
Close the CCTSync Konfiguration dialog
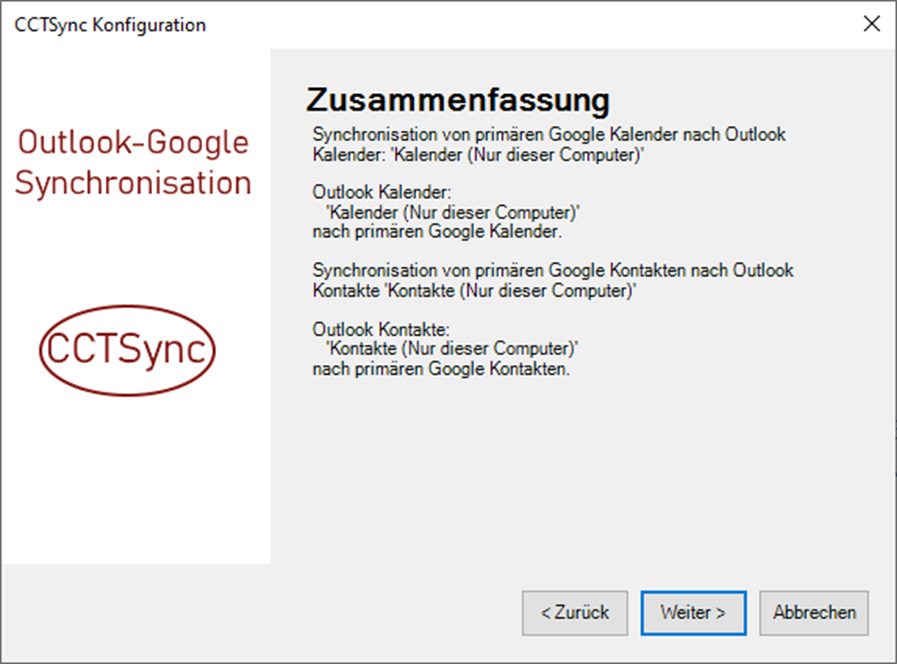[x=872, y=24]
